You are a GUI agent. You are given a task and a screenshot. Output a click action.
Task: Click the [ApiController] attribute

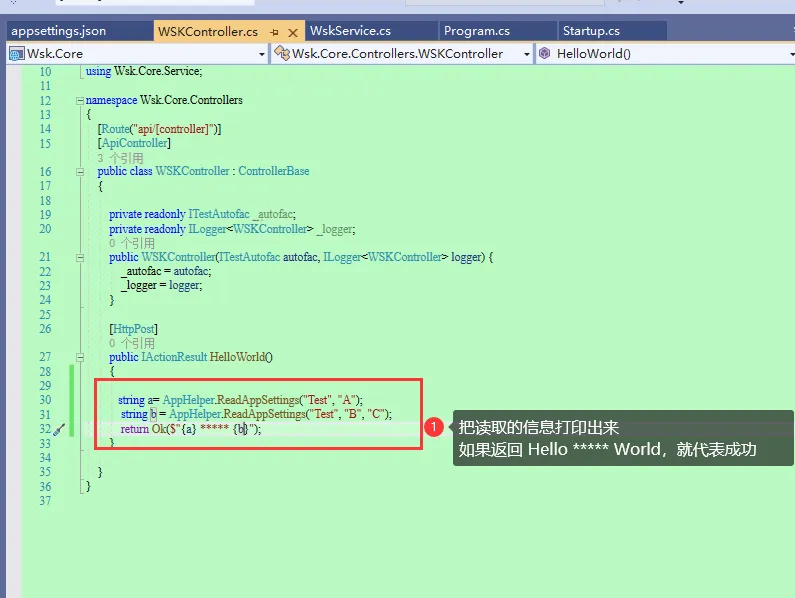(x=134, y=143)
